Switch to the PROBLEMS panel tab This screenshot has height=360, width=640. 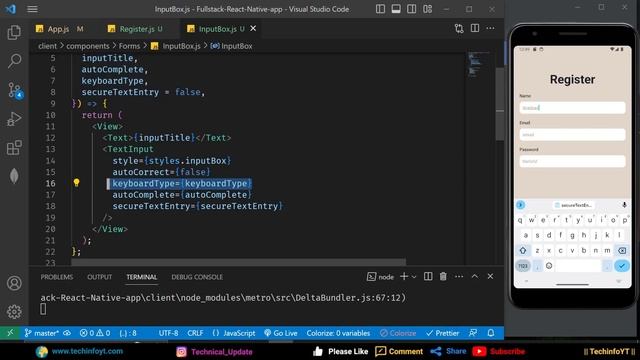pos(57,277)
